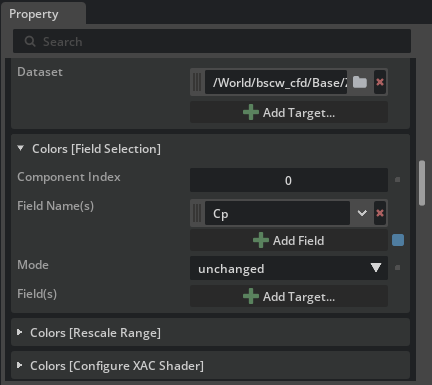This screenshot has height=385, width=432.
Task: Click the Cp field name box
Action: pos(277,213)
